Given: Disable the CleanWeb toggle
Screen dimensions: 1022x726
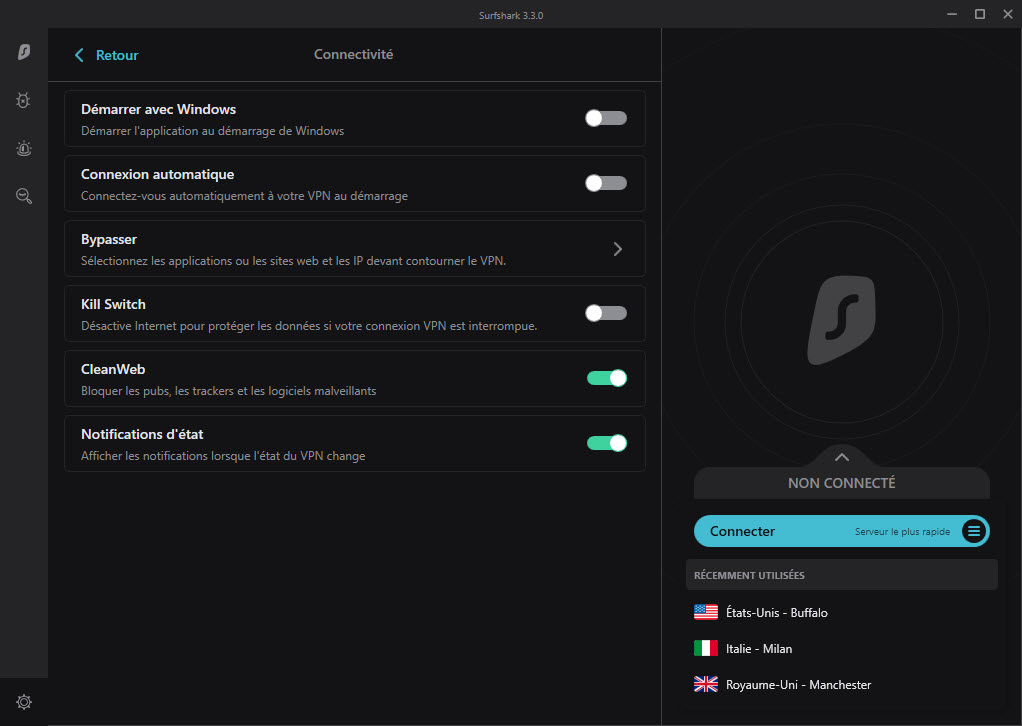Looking at the screenshot, I should (607, 378).
